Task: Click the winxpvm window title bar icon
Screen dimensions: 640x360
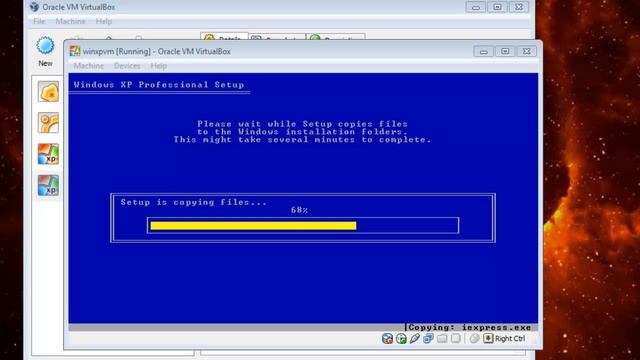Action: (x=75, y=51)
